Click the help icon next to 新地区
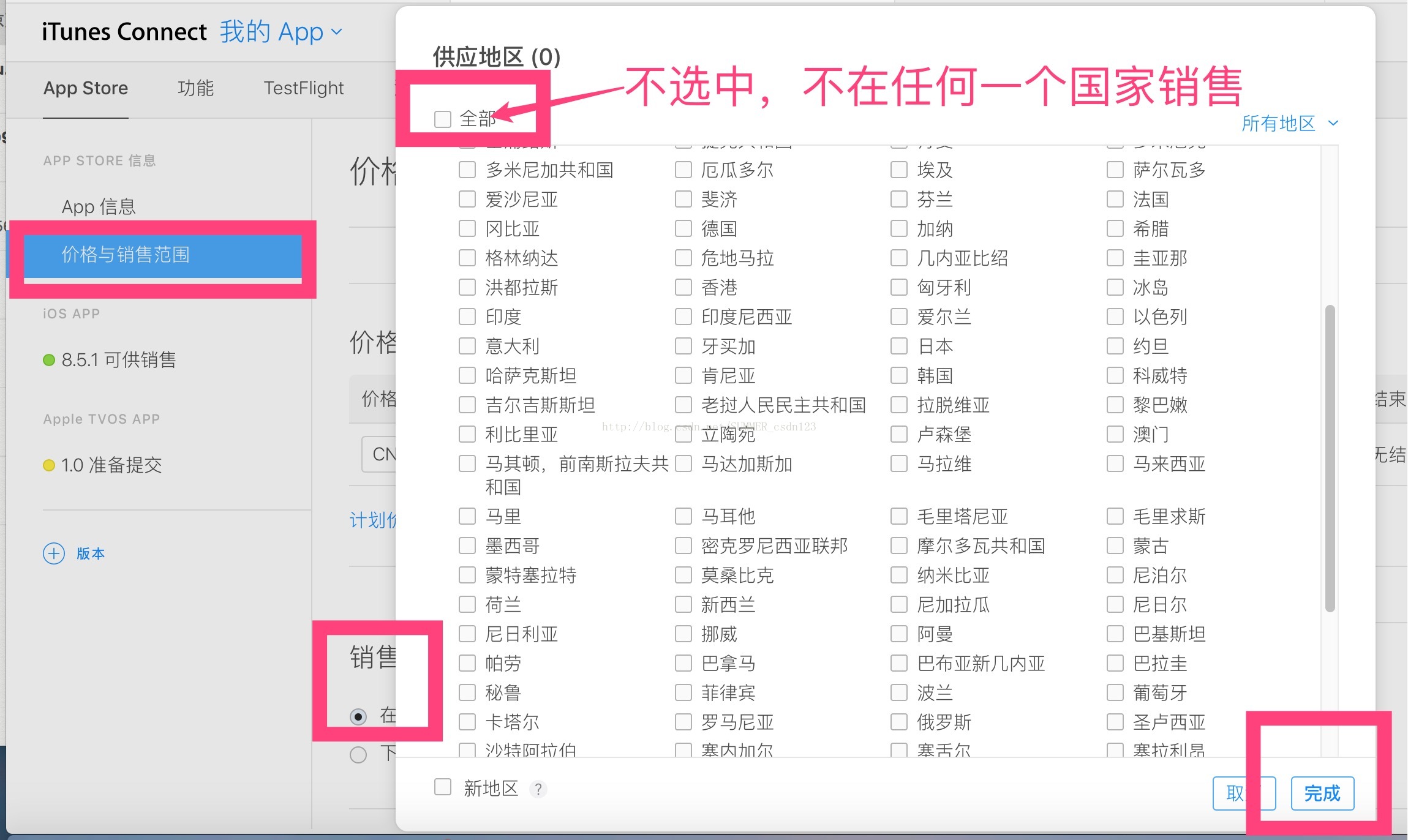This screenshot has height=840, width=1408. click(x=538, y=789)
